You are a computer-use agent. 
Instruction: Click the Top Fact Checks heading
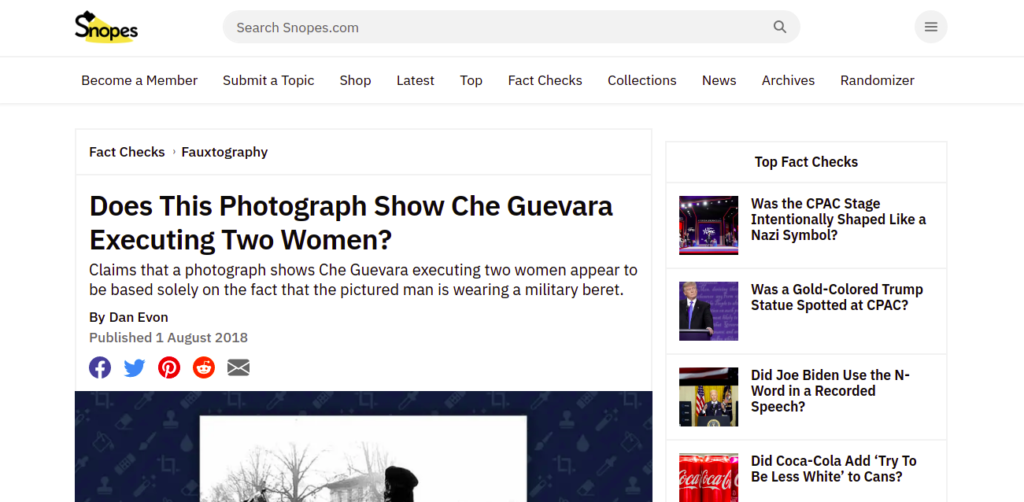click(807, 162)
